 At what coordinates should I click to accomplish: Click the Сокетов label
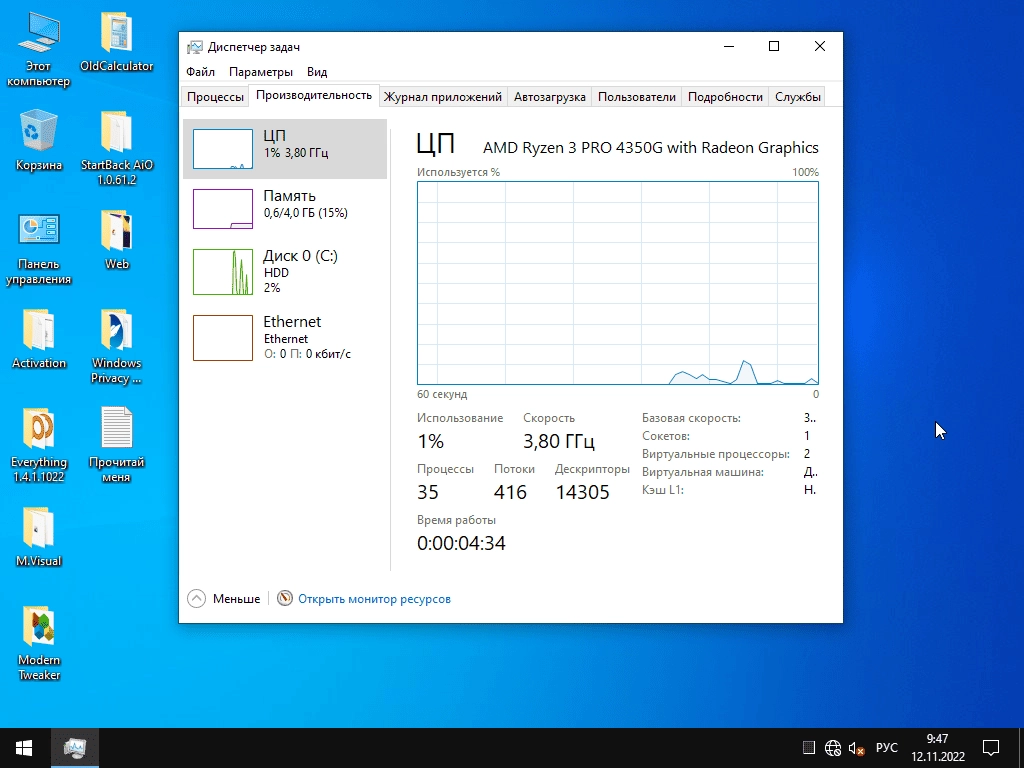pyautogui.click(x=665, y=436)
